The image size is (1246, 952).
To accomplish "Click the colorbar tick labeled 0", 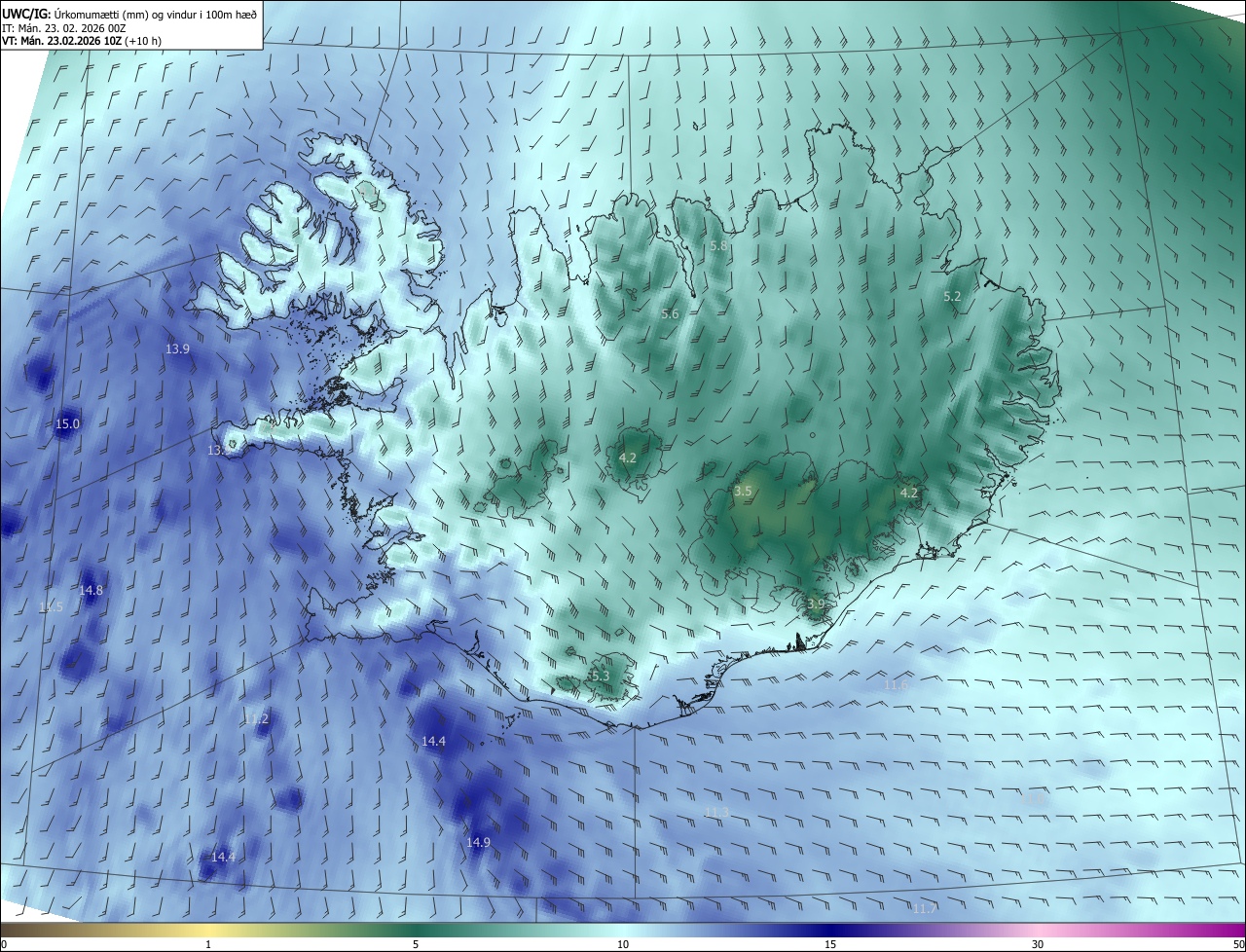I will pyautogui.click(x=3, y=944).
